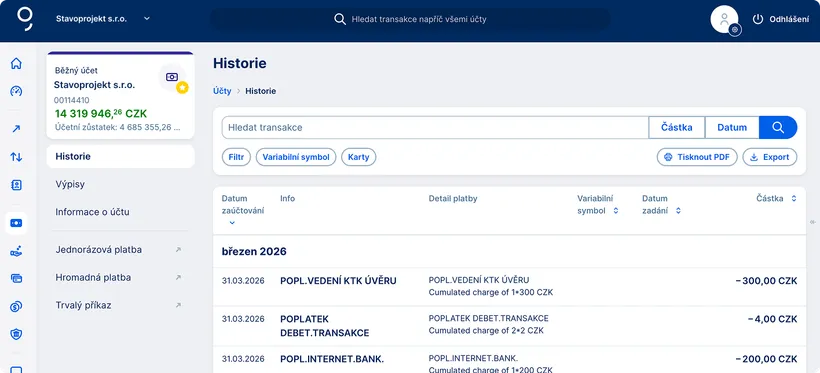Click the external arrow beside Trvalý příkaz

coord(178,306)
